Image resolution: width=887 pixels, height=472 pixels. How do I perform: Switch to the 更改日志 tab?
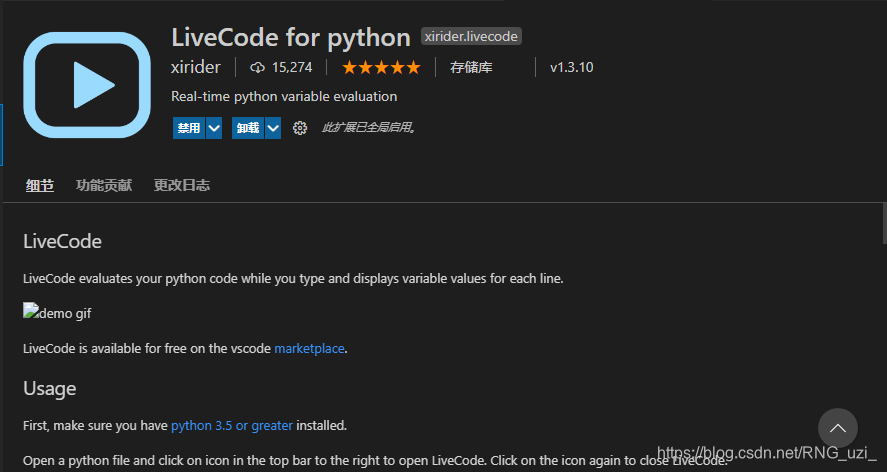[182, 185]
